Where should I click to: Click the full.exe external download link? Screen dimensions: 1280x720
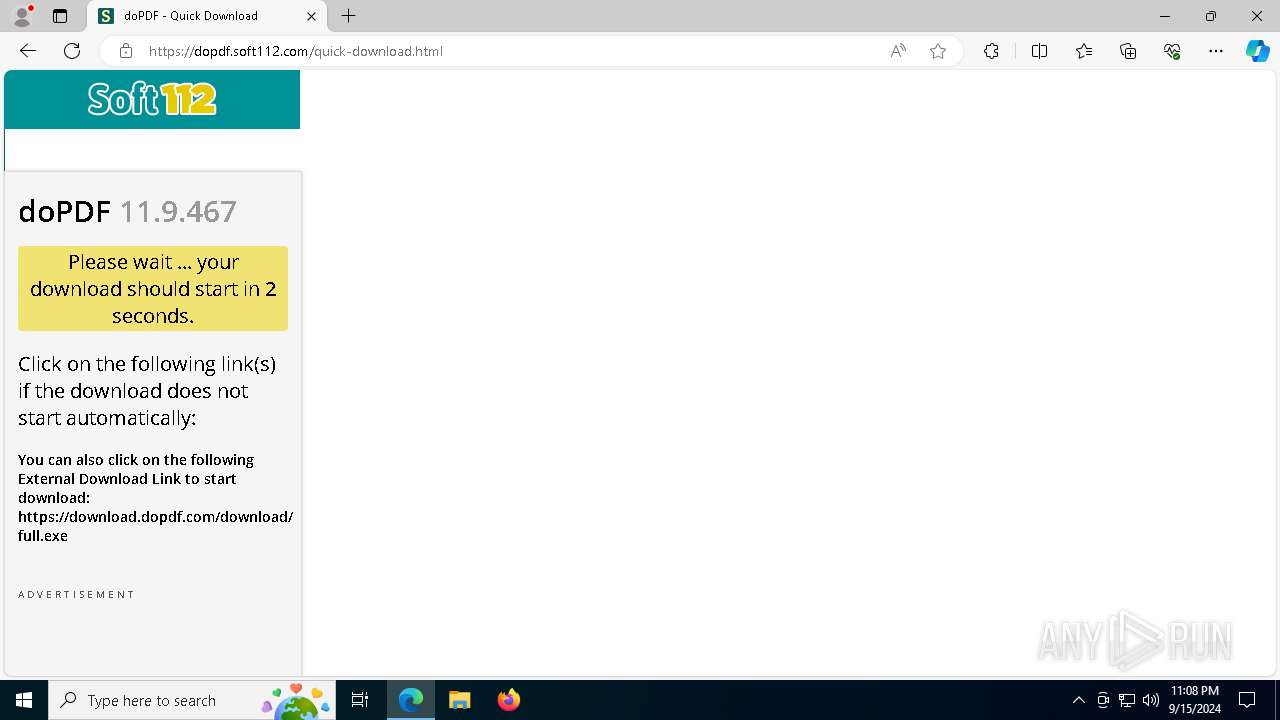pos(155,526)
